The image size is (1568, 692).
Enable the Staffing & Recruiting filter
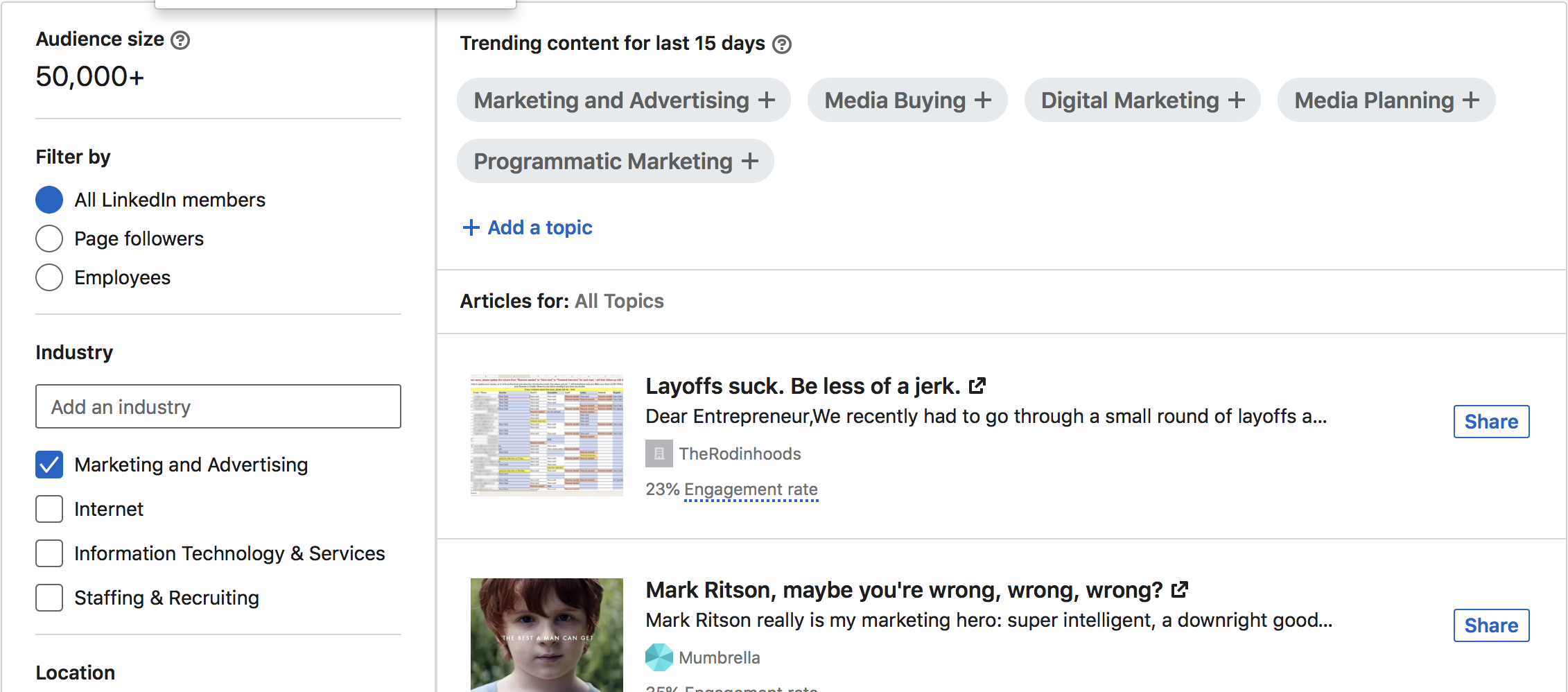click(x=49, y=597)
